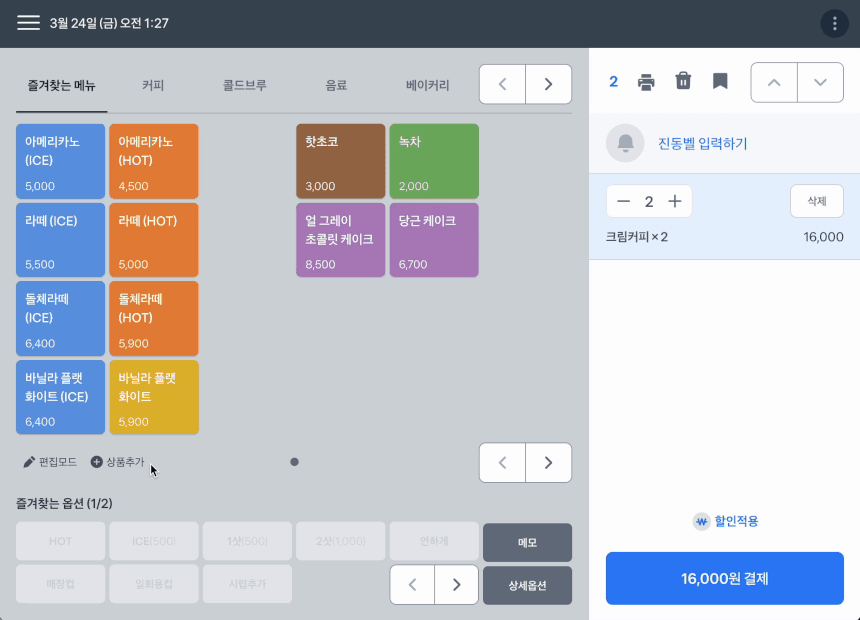The height and width of the screenshot is (620, 860).
Task: Click the up chevron in order panel
Action: [x=774, y=81]
